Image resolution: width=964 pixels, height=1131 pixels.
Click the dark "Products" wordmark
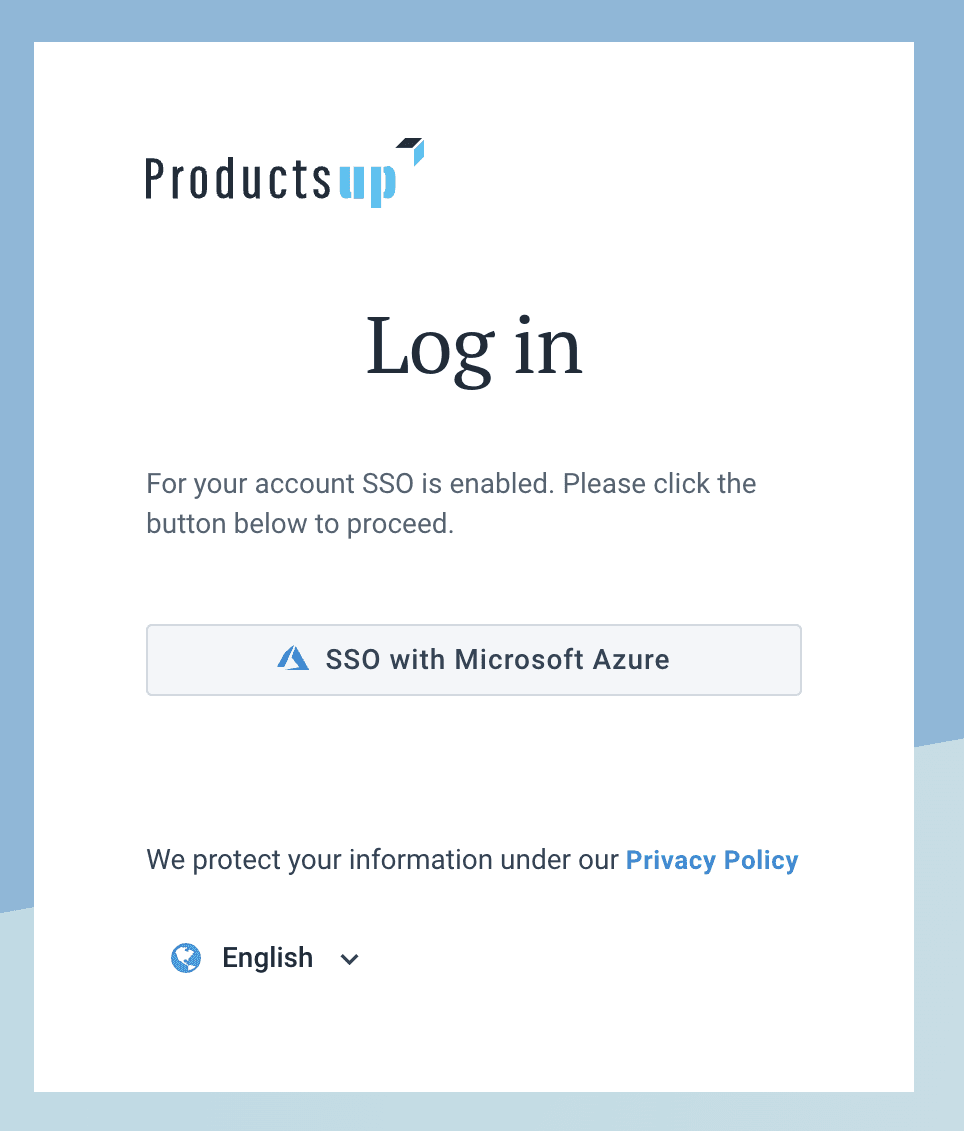point(238,179)
